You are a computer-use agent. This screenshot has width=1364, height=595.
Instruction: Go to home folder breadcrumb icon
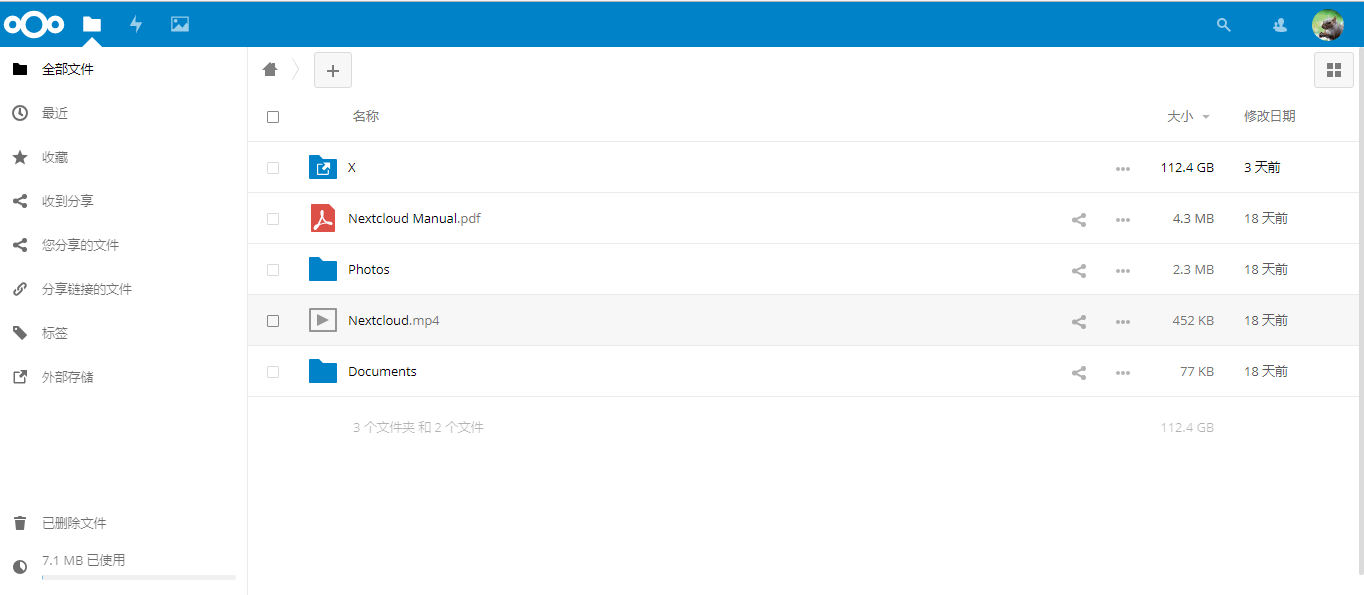(270, 69)
